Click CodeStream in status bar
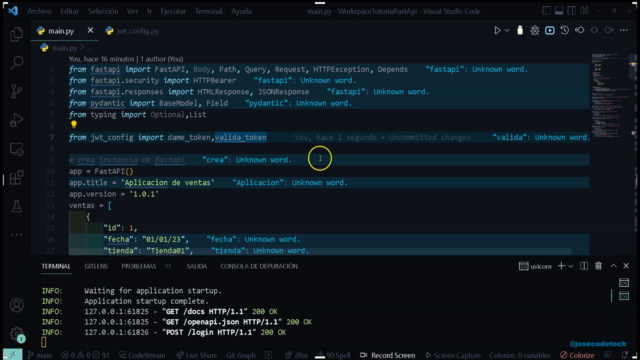This screenshot has height=360, width=640. point(142,355)
